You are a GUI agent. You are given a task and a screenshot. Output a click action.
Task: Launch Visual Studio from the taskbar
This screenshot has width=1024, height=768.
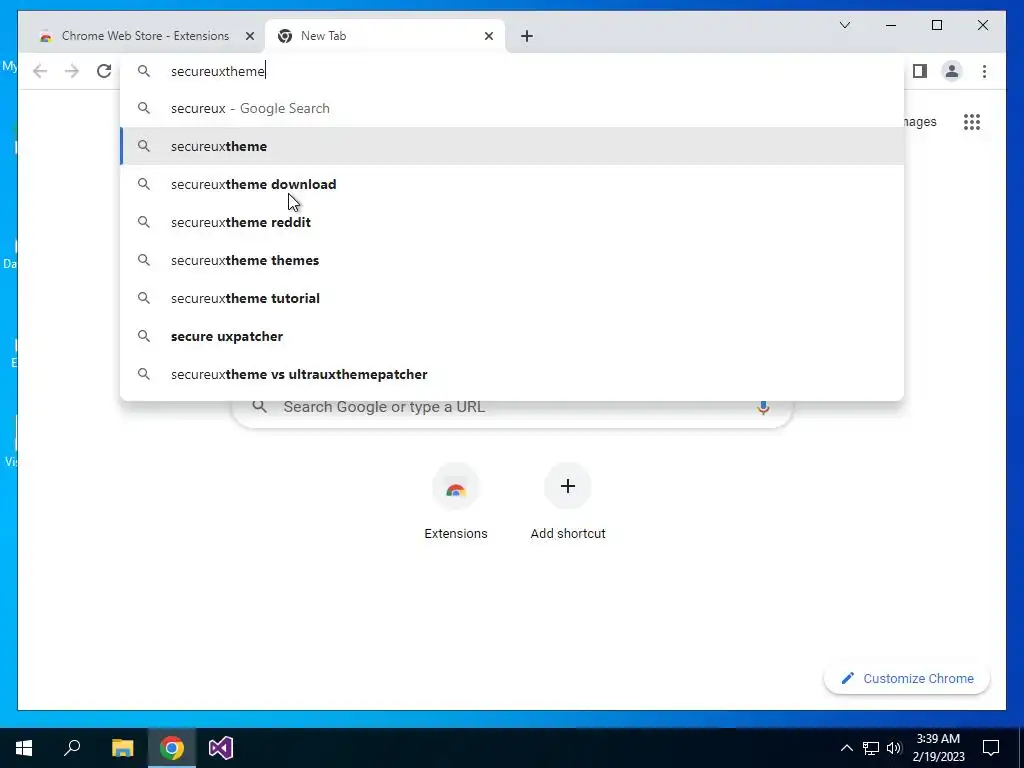click(x=221, y=748)
